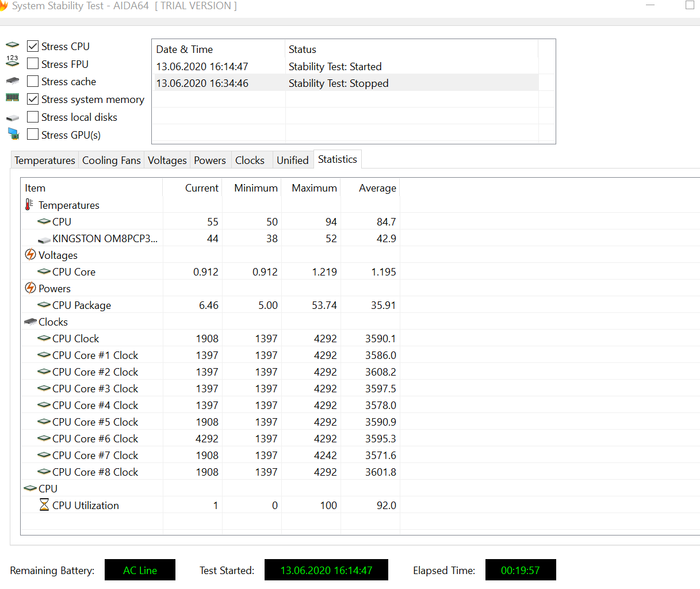Viewport: 700px width, 589px height.
Task: Open the Powers tab
Action: coord(210,160)
